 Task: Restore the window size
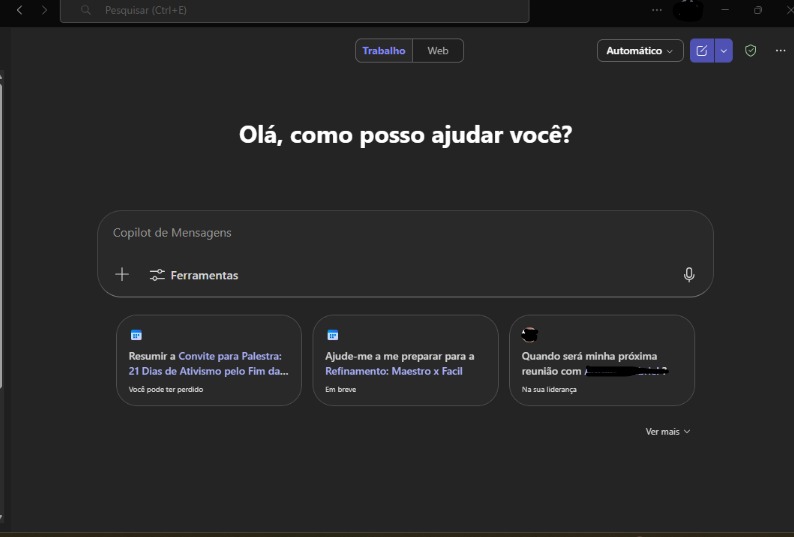point(758,10)
